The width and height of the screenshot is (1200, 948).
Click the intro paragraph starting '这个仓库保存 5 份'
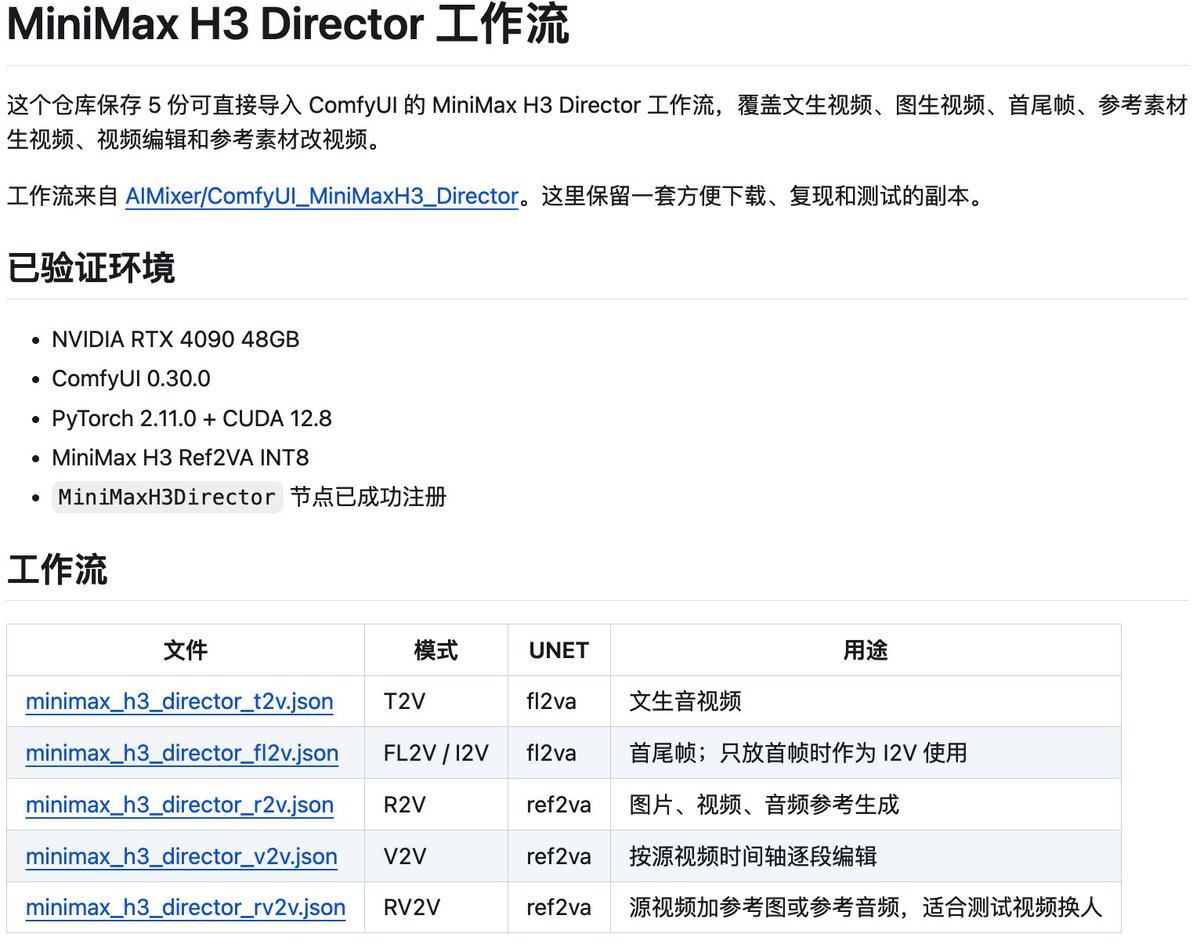point(598,122)
